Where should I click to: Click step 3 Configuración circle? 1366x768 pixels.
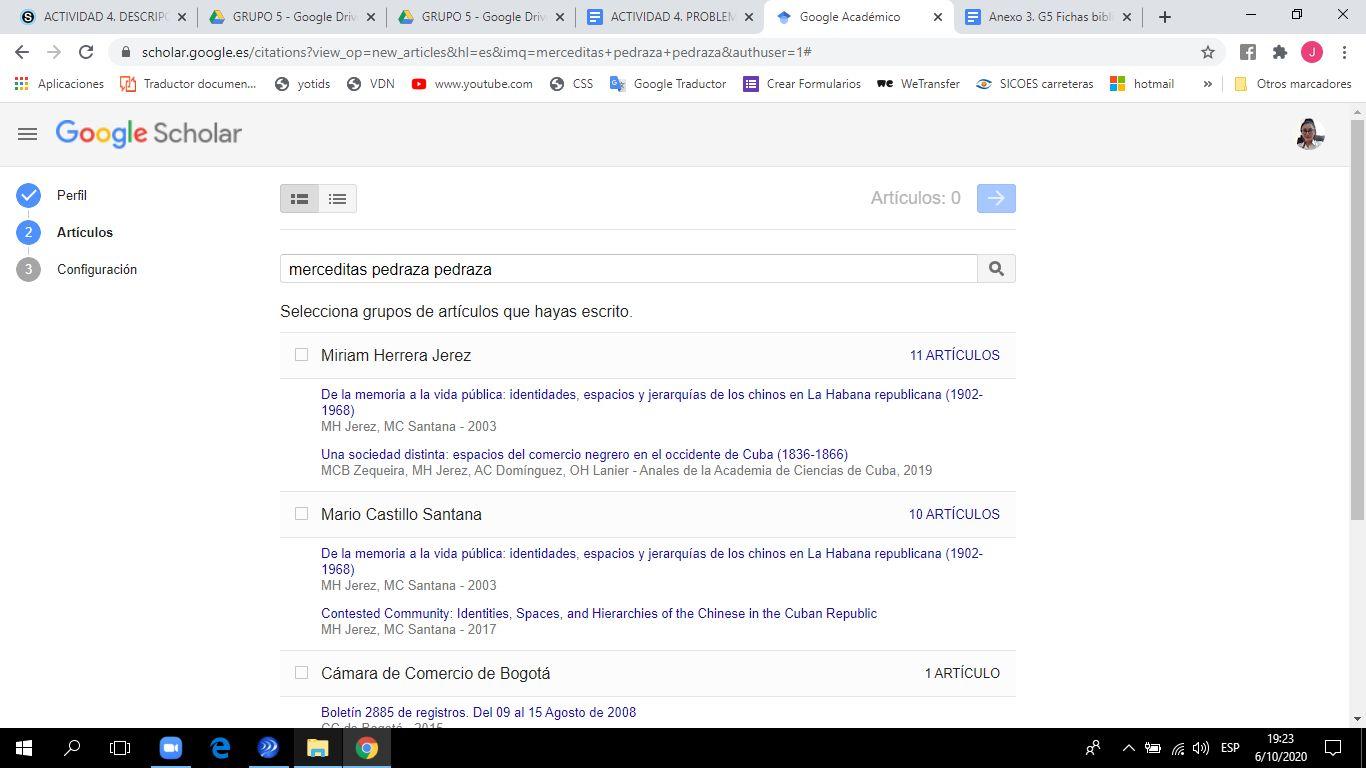point(28,269)
